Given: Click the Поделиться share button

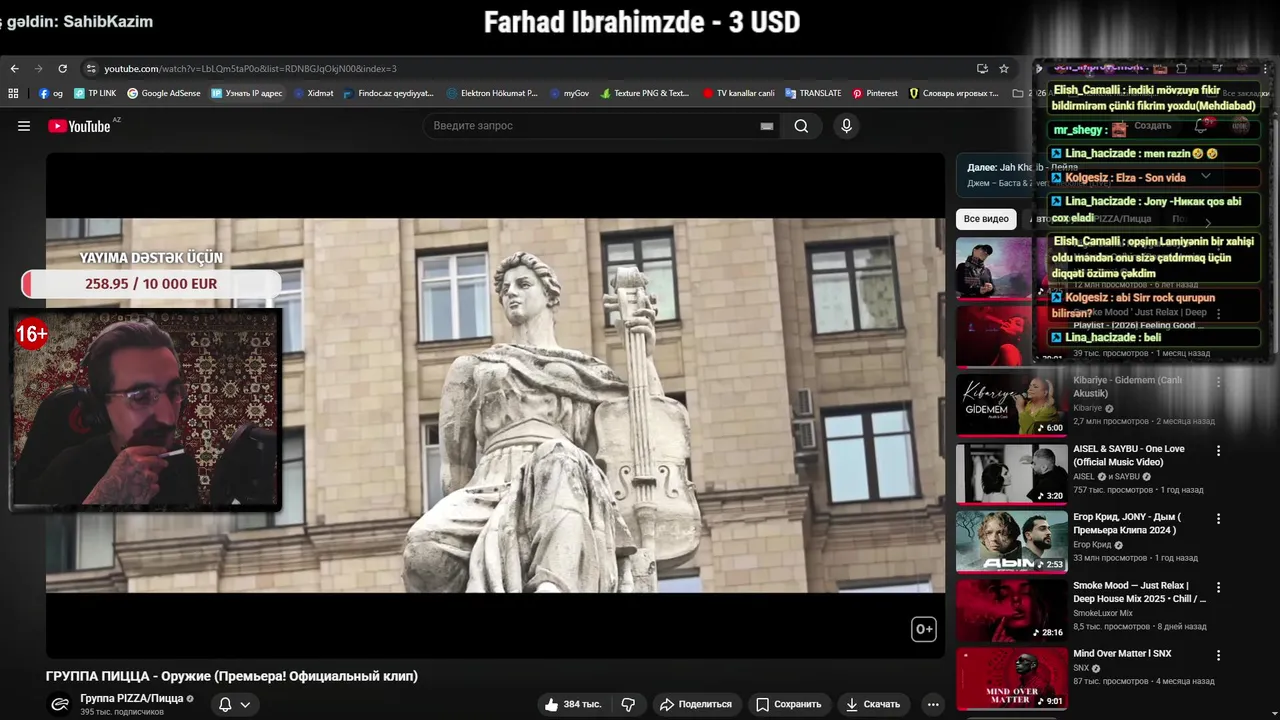Looking at the screenshot, I should click(x=696, y=704).
